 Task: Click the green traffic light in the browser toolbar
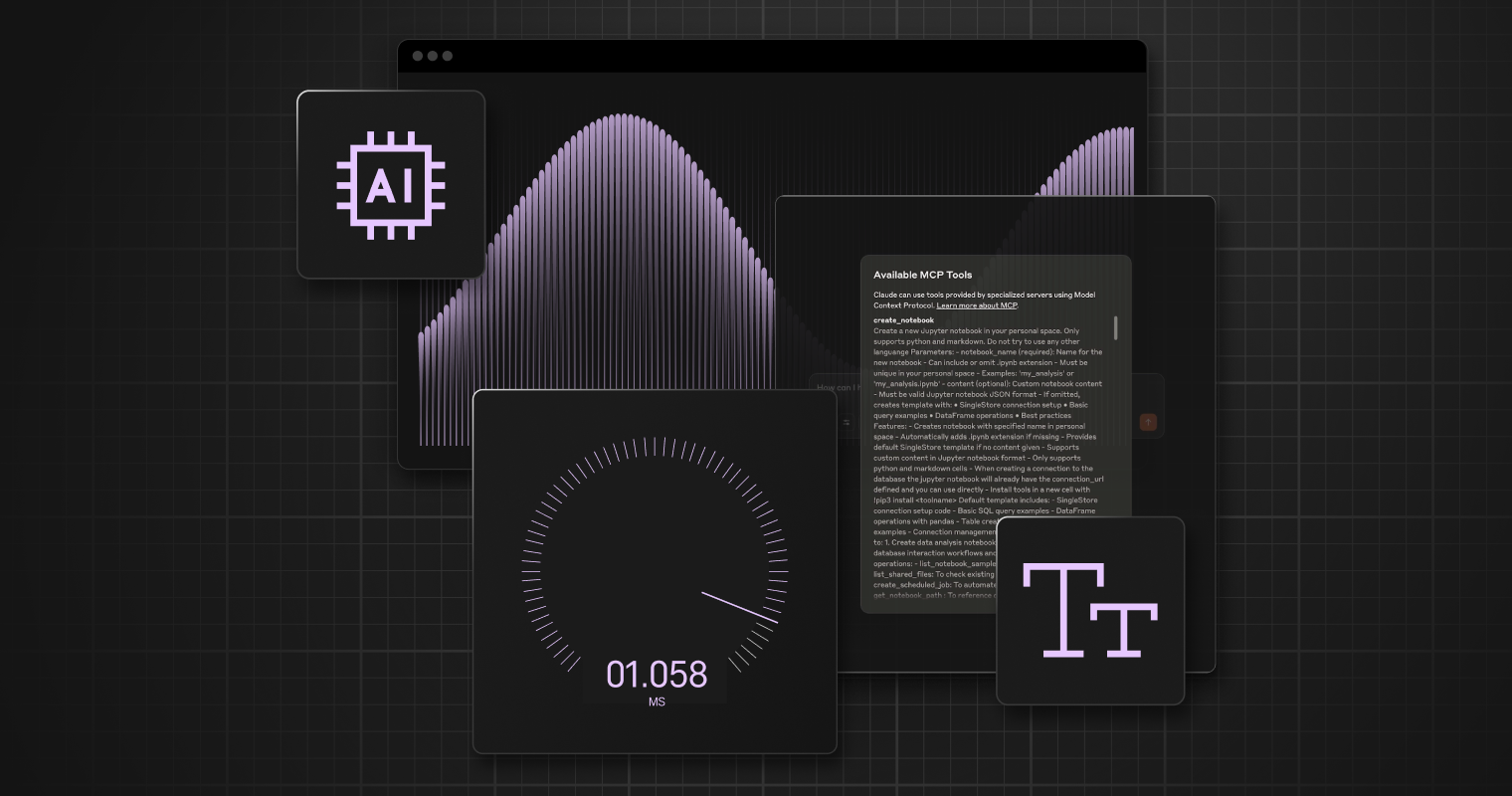coord(447,57)
